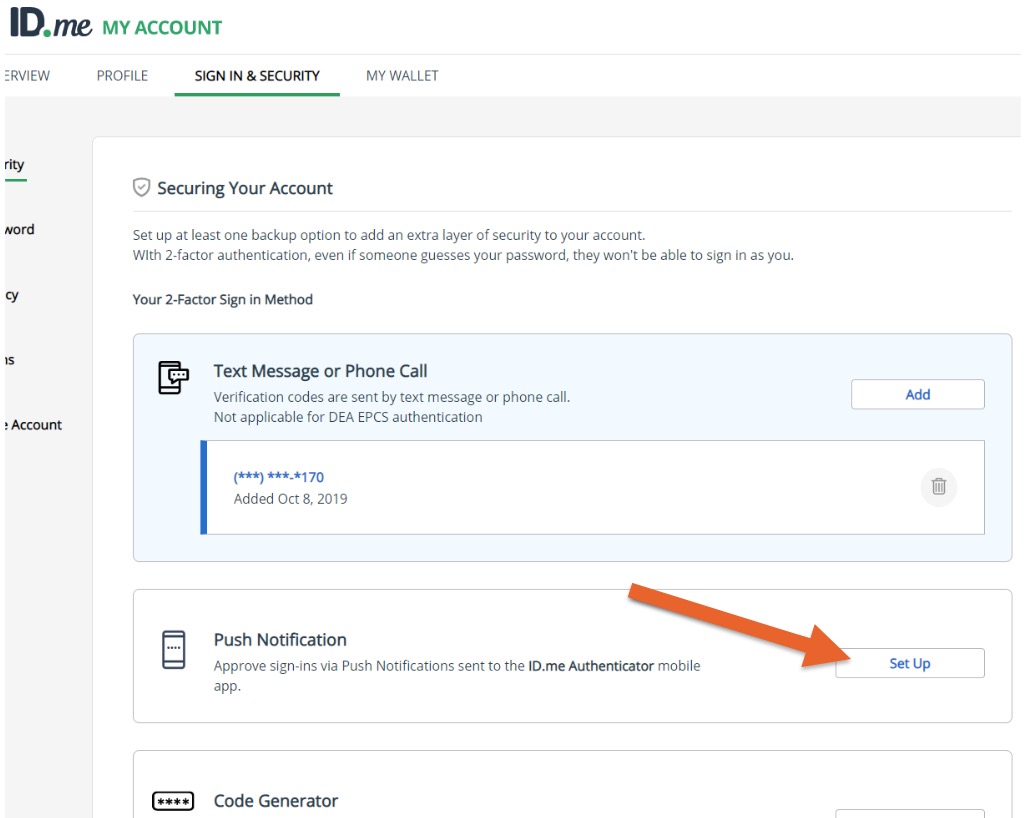
Task: Open the Close Account sidebar item
Action: (33, 425)
